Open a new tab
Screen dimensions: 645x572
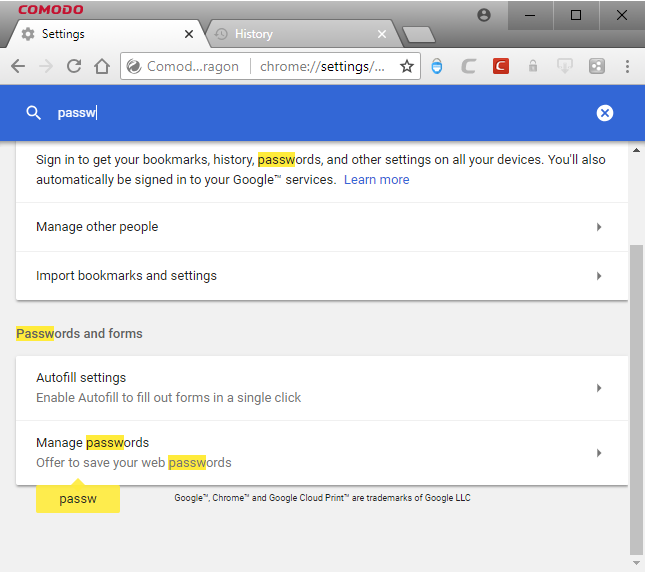[x=419, y=35]
